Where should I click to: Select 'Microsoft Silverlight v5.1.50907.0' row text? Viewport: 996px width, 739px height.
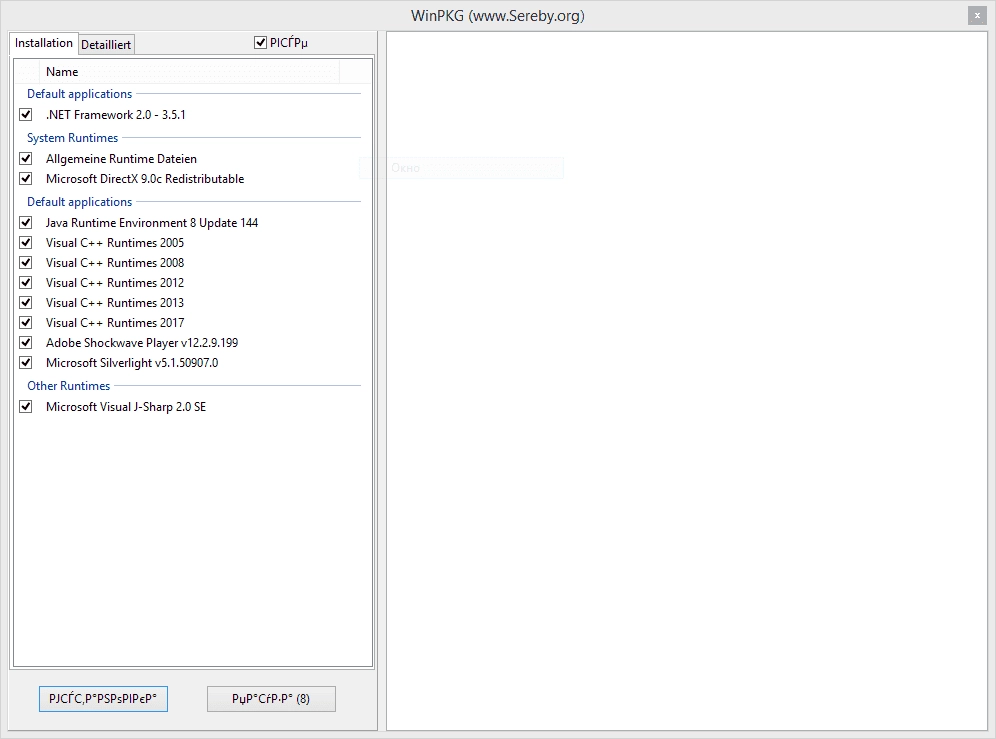point(132,363)
